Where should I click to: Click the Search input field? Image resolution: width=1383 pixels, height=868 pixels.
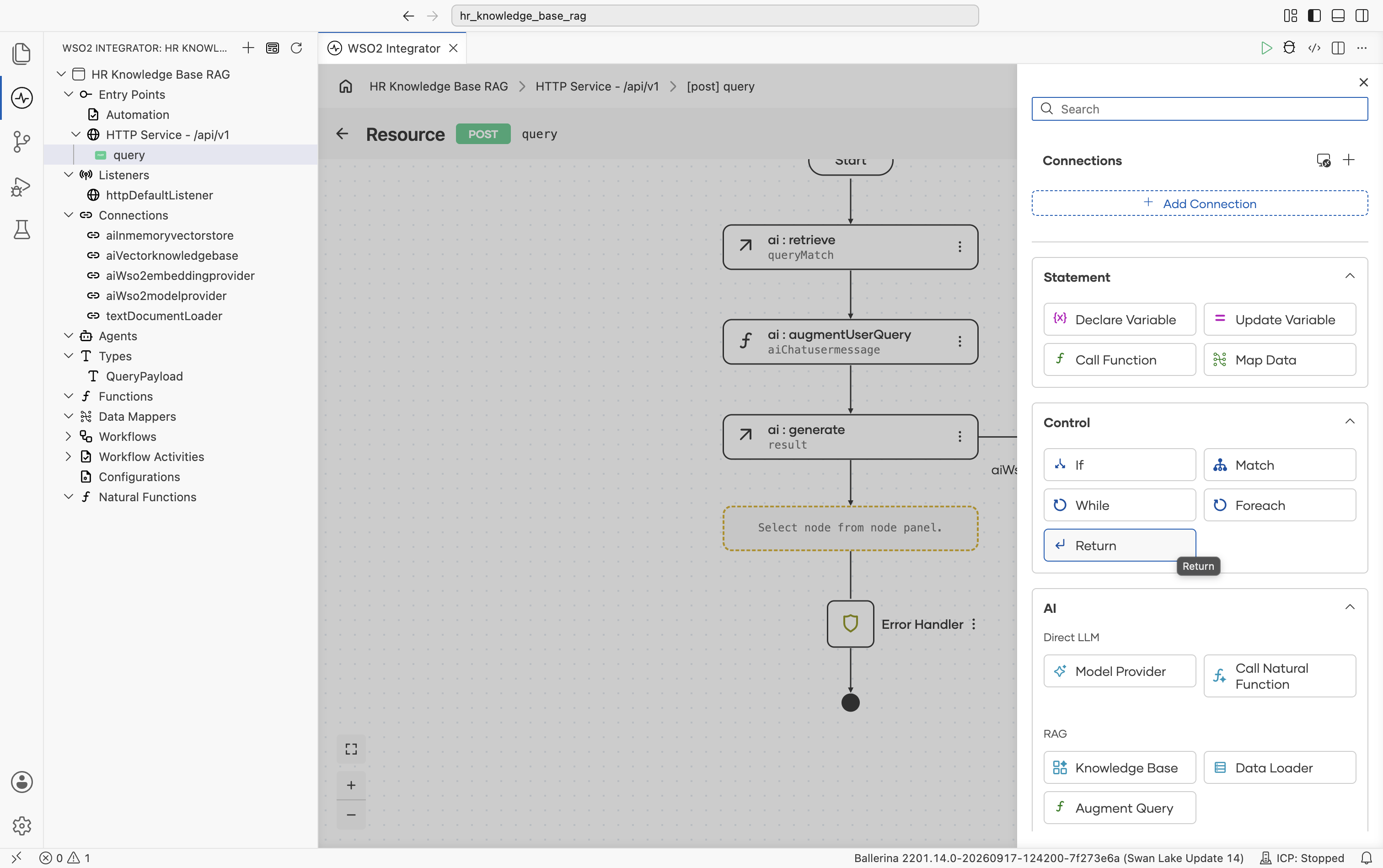click(x=1199, y=109)
